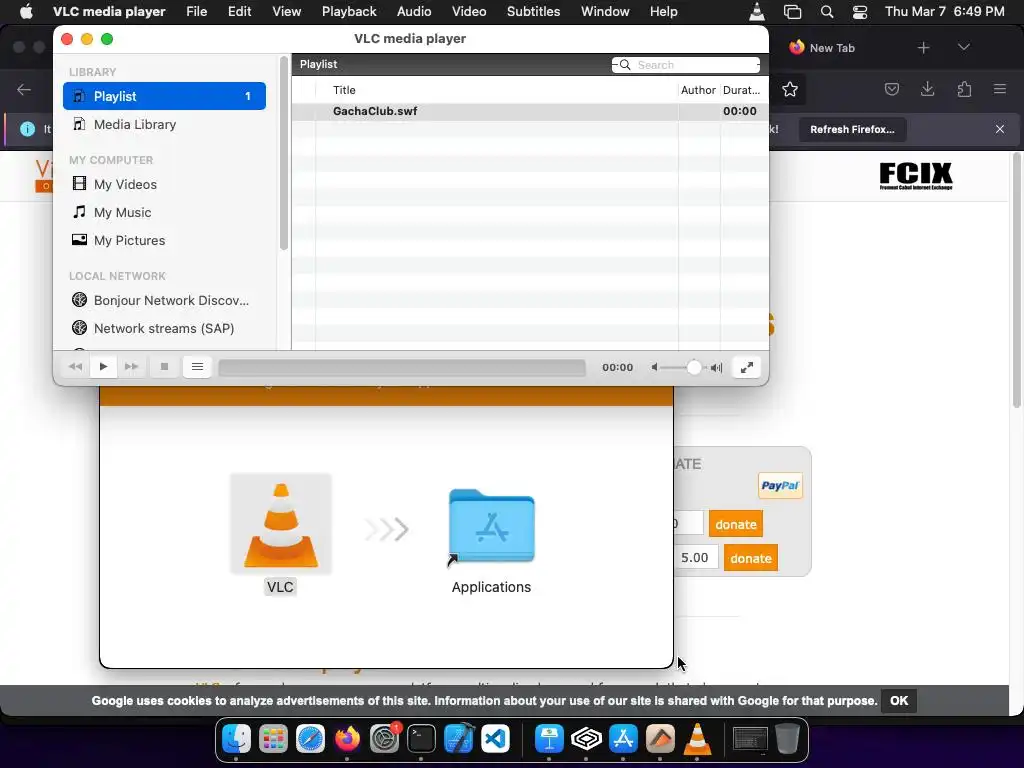Accept cookies with the OK button
The width and height of the screenshot is (1024, 768).
coord(899,701)
